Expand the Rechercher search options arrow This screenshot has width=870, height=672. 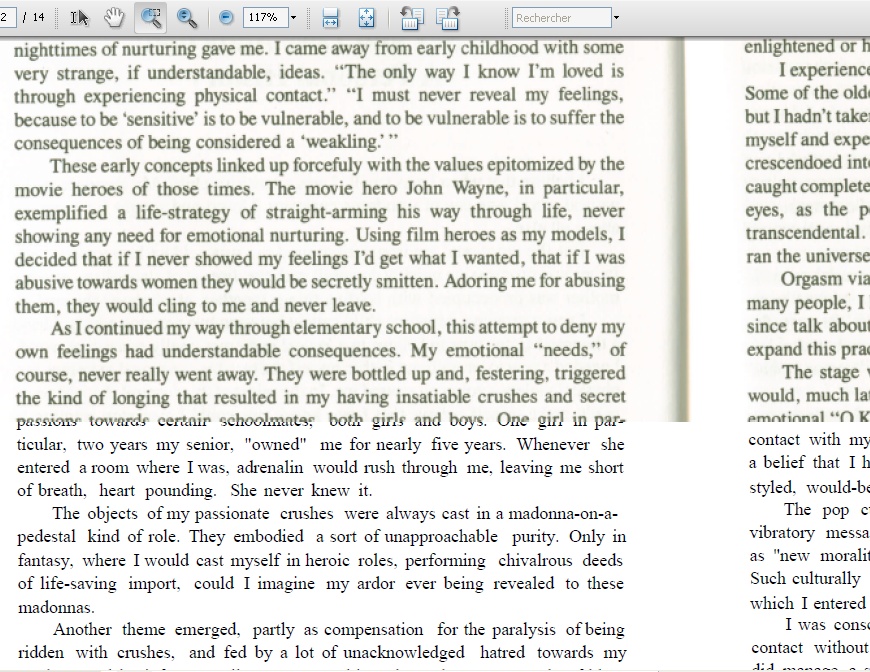click(616, 18)
